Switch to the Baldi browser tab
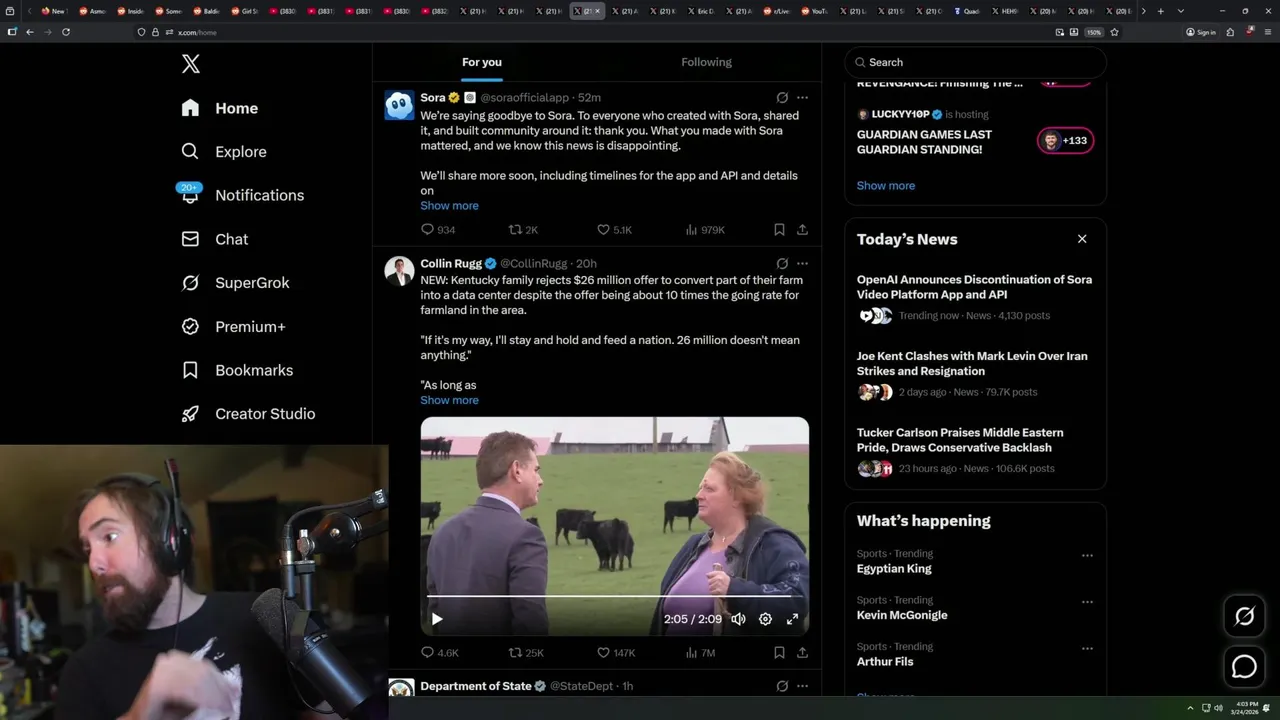The width and height of the screenshot is (1280, 720). coord(208,11)
